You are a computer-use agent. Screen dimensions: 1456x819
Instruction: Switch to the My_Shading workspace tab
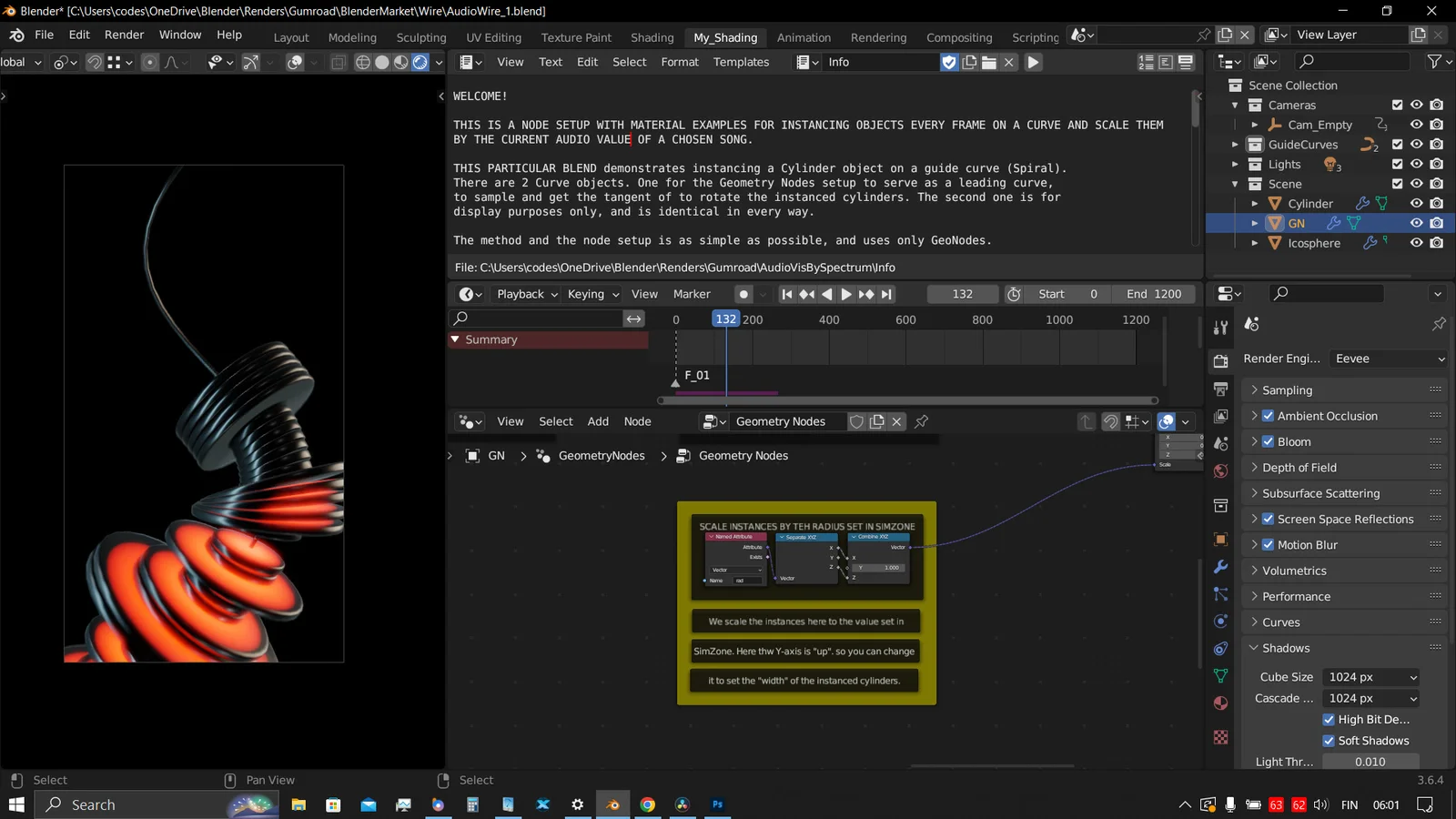pyautogui.click(x=725, y=37)
